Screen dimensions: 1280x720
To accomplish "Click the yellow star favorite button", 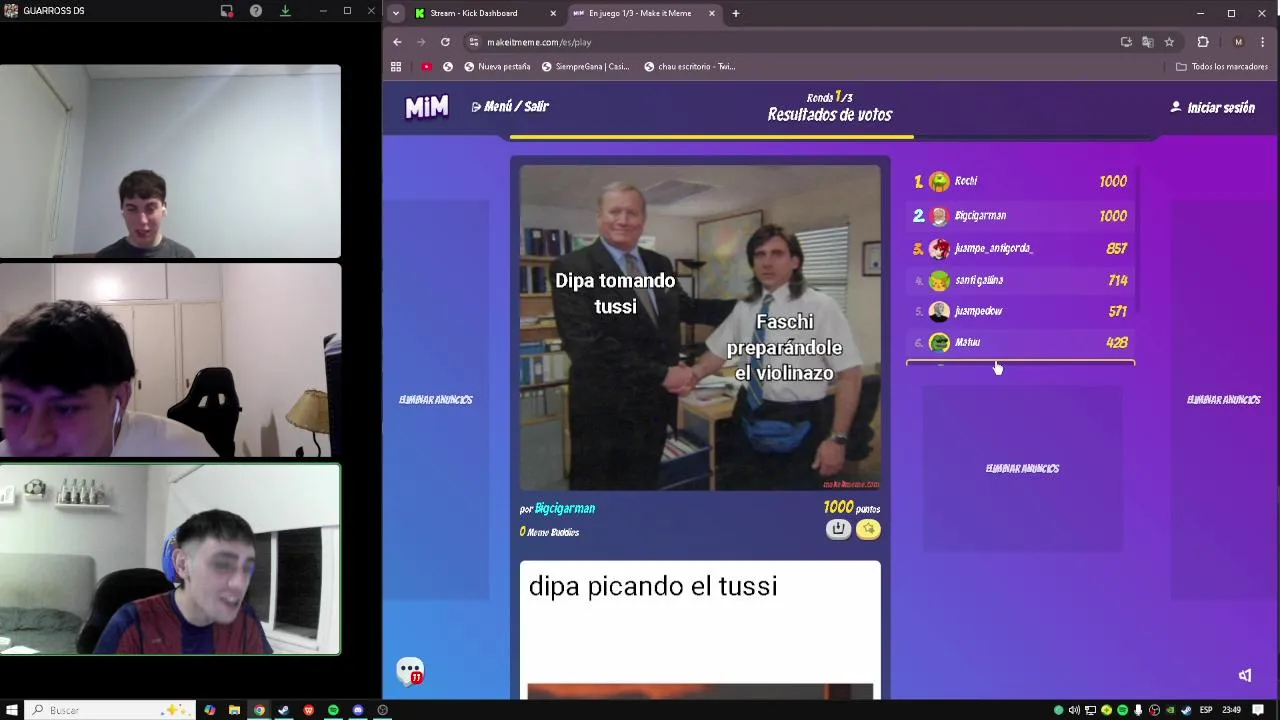I will point(868,530).
